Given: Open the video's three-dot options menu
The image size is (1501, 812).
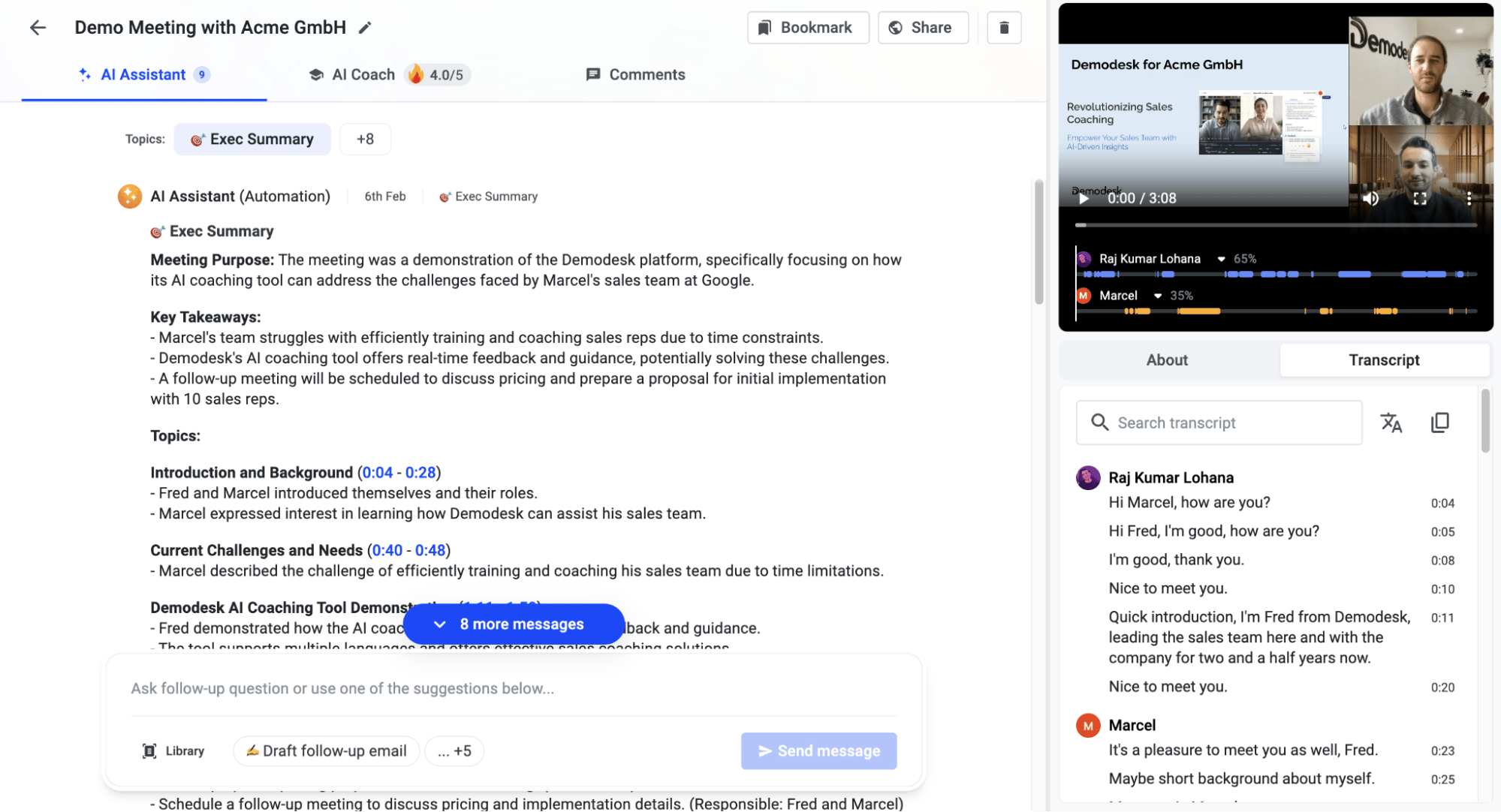Looking at the screenshot, I should click(1469, 198).
